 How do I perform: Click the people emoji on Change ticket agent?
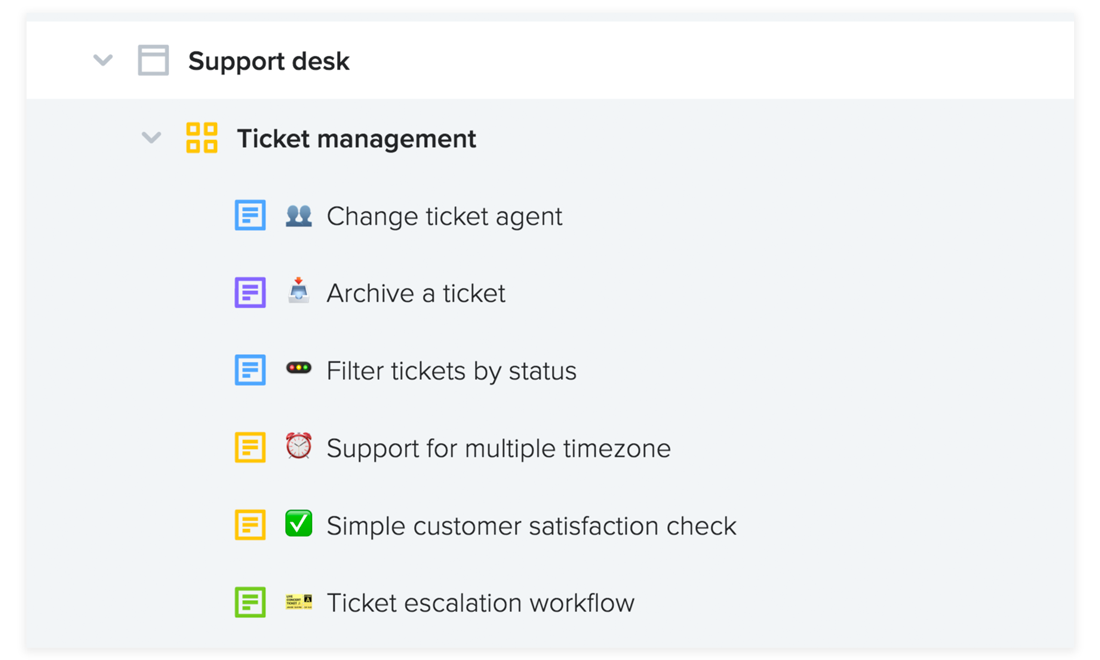(299, 215)
